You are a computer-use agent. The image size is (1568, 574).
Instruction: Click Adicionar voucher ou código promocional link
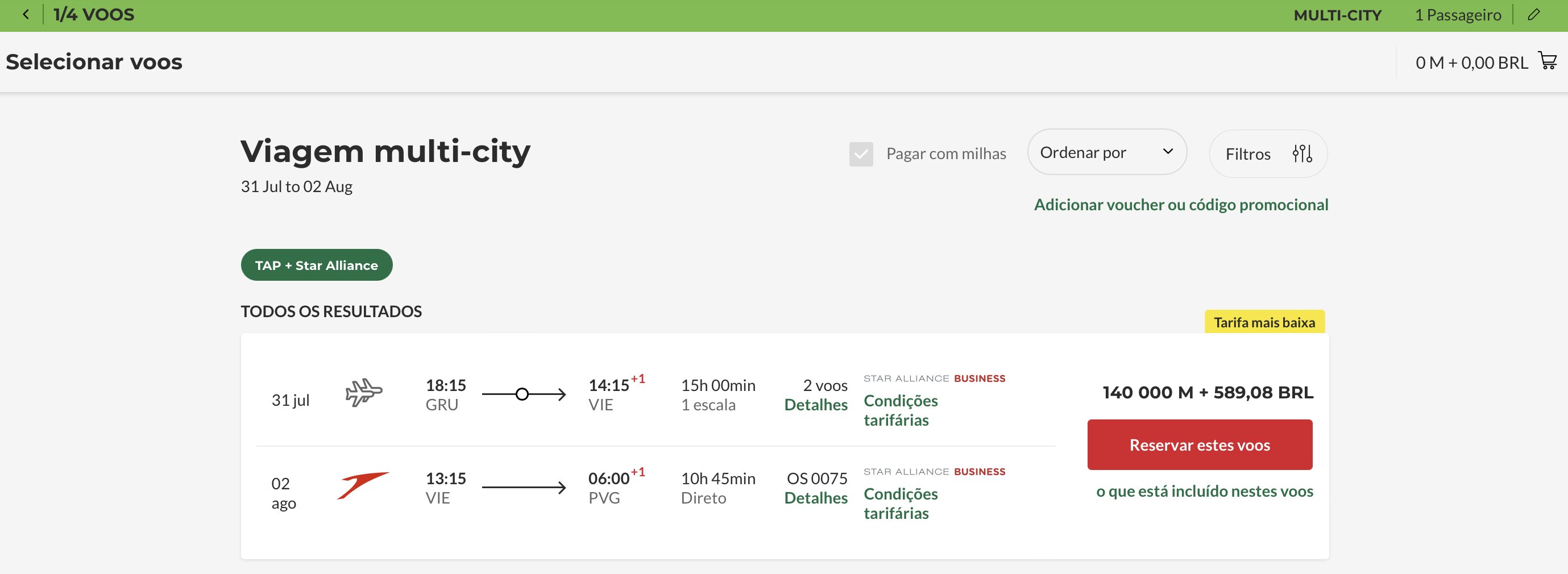tap(1181, 205)
